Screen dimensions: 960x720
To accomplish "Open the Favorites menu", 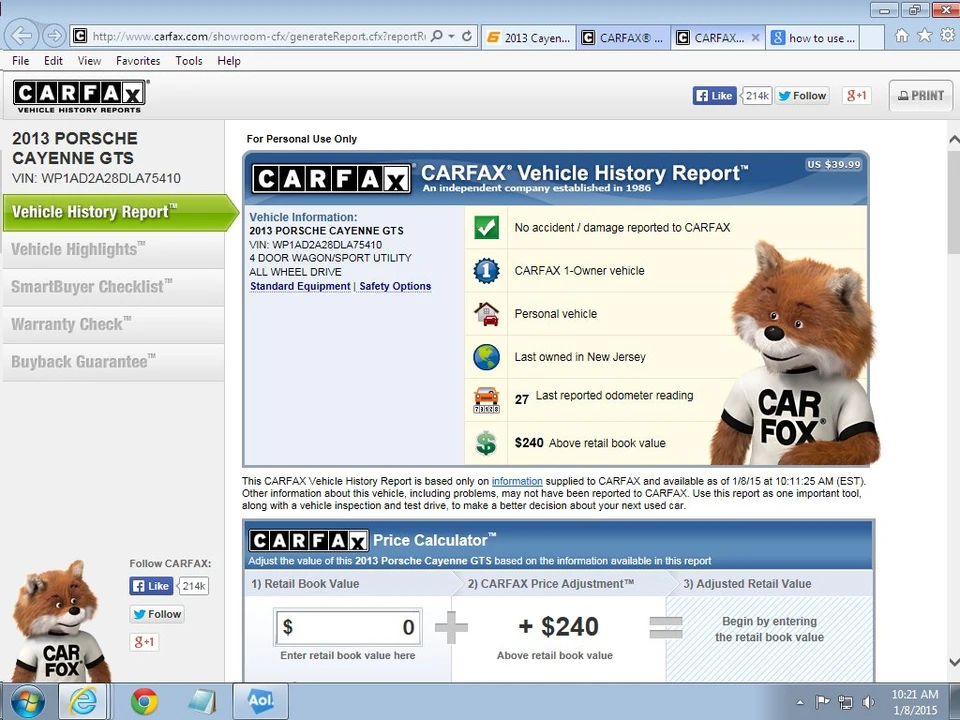I will [x=138, y=61].
